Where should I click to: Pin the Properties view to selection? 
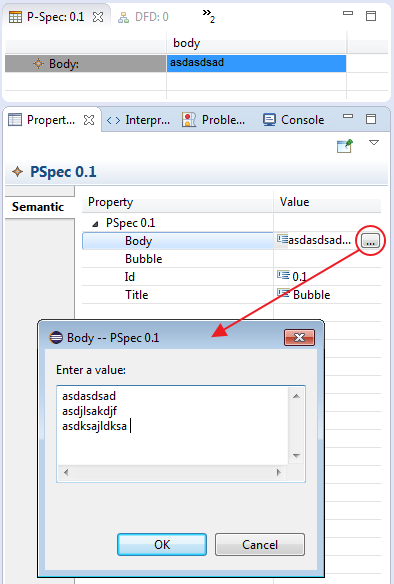[x=344, y=146]
